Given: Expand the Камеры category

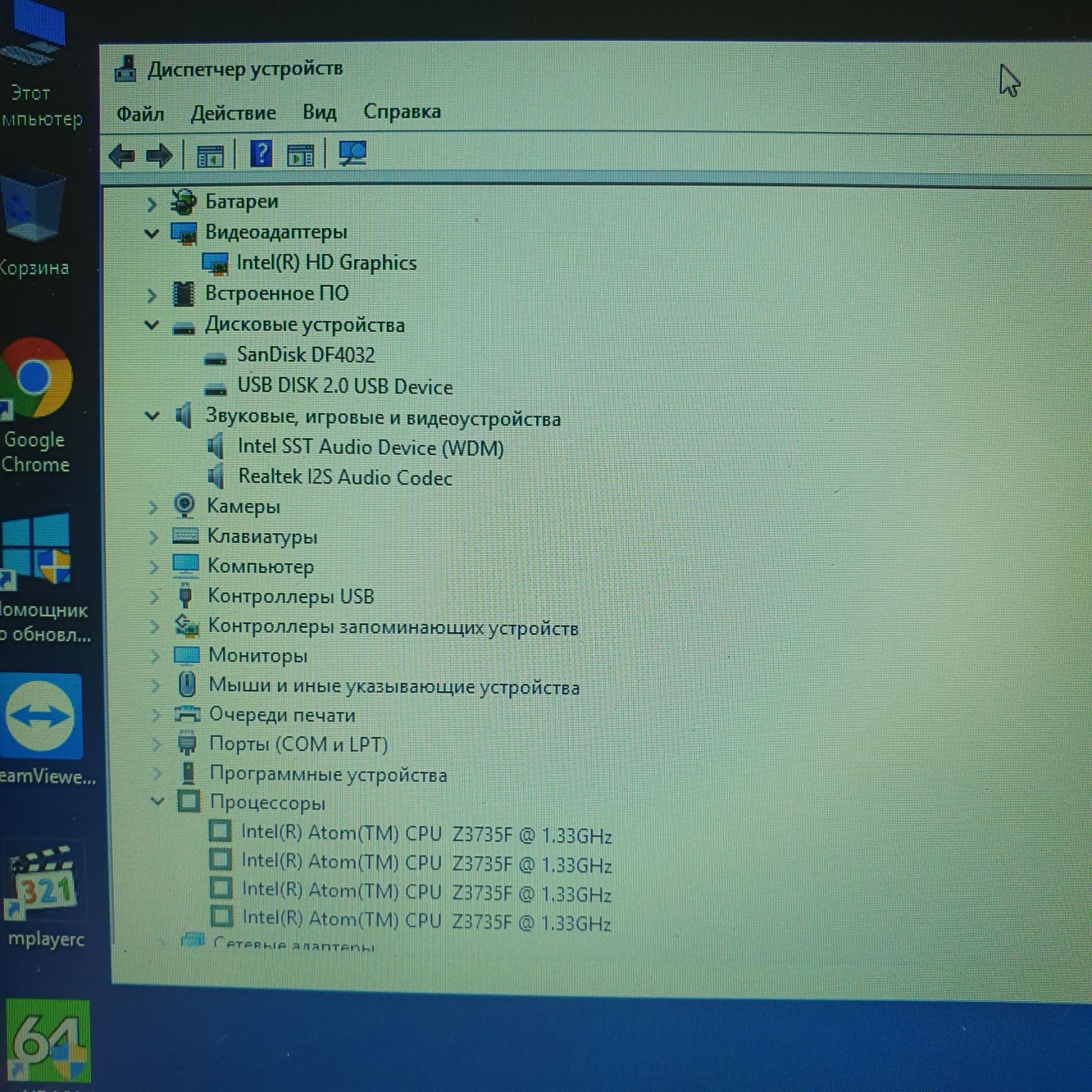Looking at the screenshot, I should click(x=153, y=508).
